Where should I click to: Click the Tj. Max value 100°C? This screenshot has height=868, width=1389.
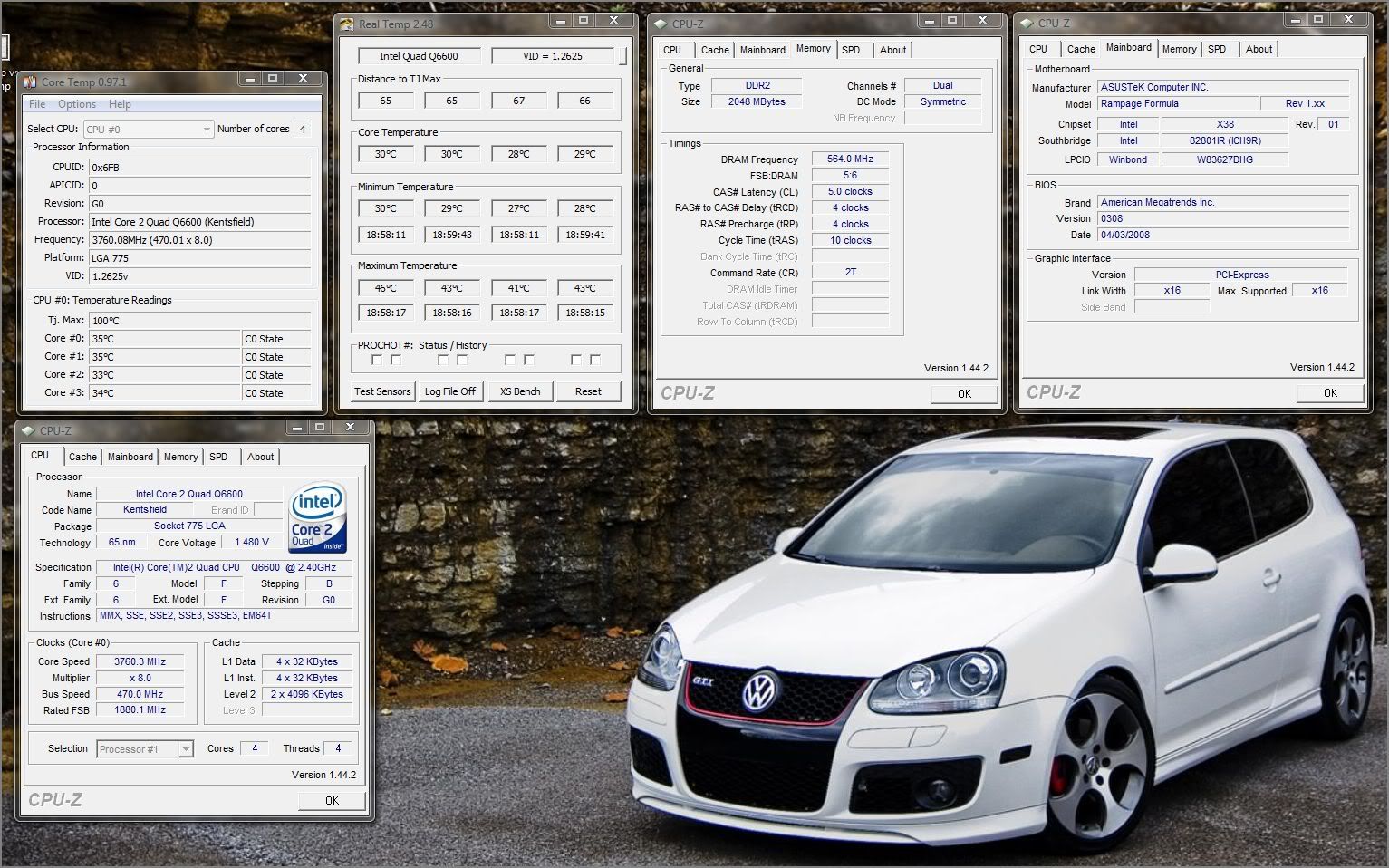[200, 321]
